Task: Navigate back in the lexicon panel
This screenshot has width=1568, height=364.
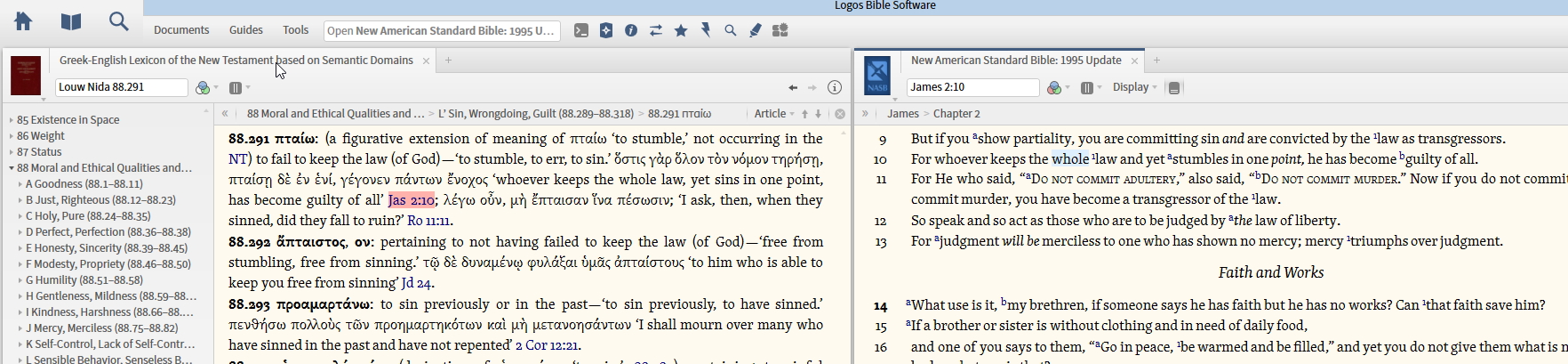Action: [793, 87]
